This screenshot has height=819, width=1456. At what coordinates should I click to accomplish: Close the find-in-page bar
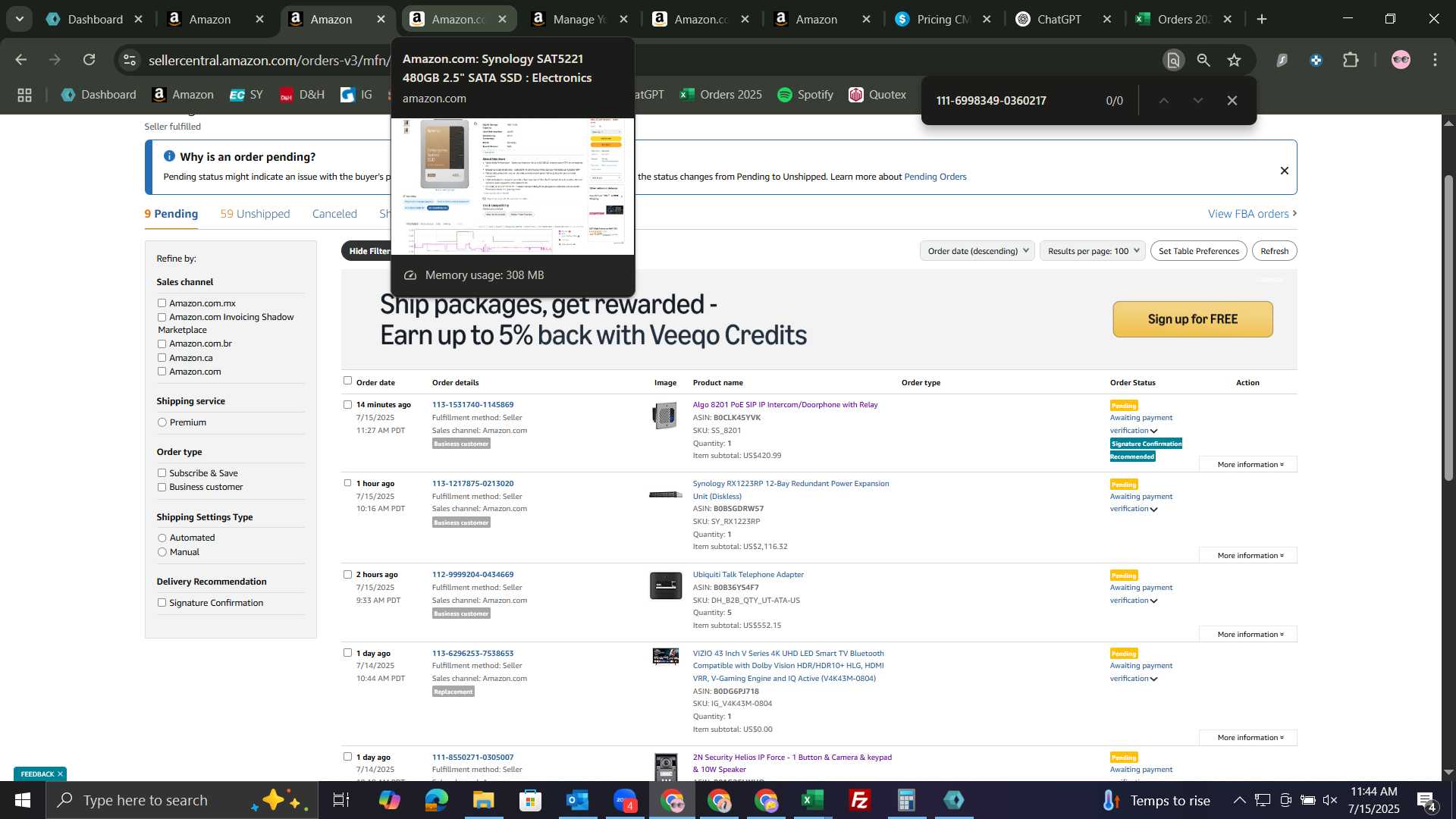1232,100
